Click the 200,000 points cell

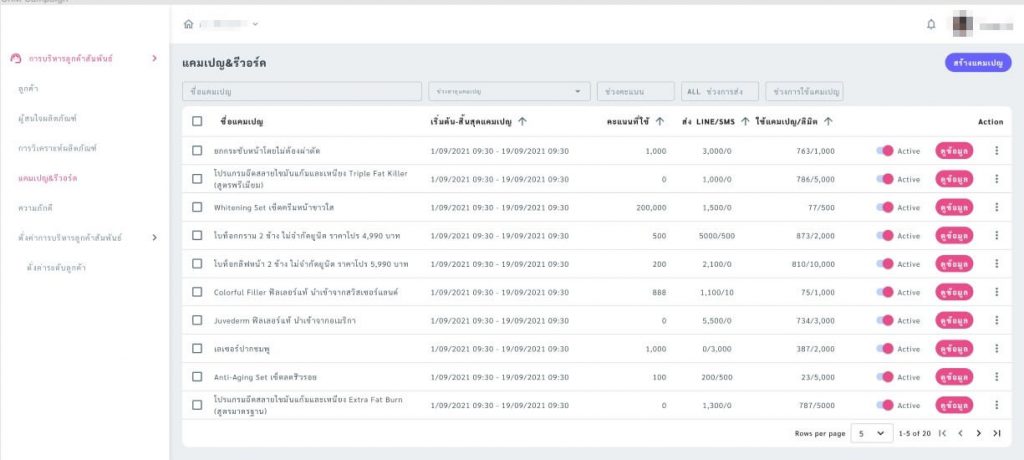[x=651, y=207]
